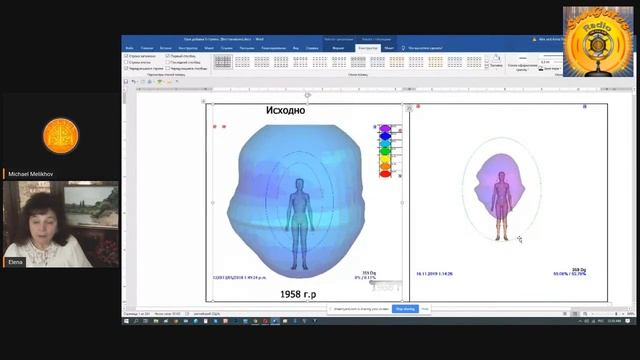
Task: Click the Michael Melikhov participant tile
Action: pyautogui.click(x=61, y=137)
